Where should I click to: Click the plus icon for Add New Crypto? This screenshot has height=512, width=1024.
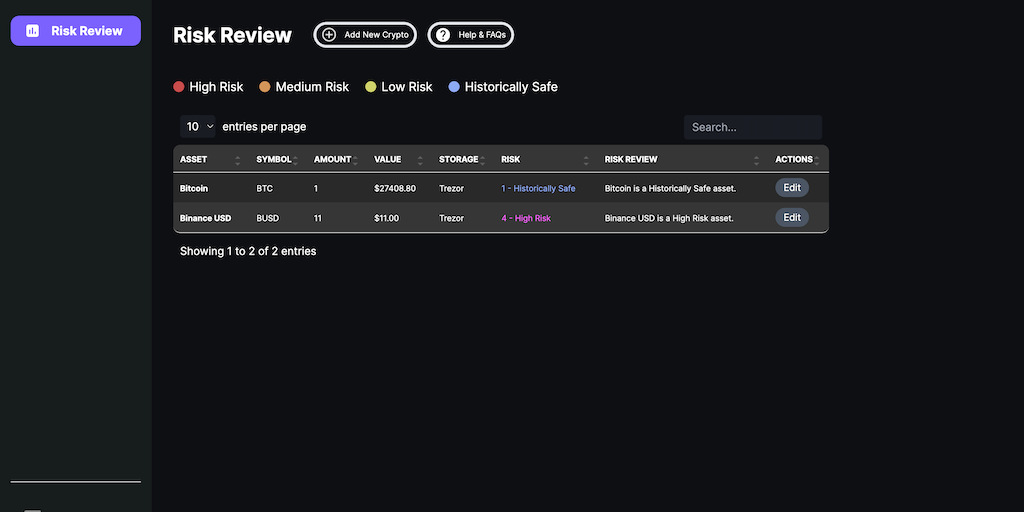[x=329, y=35]
